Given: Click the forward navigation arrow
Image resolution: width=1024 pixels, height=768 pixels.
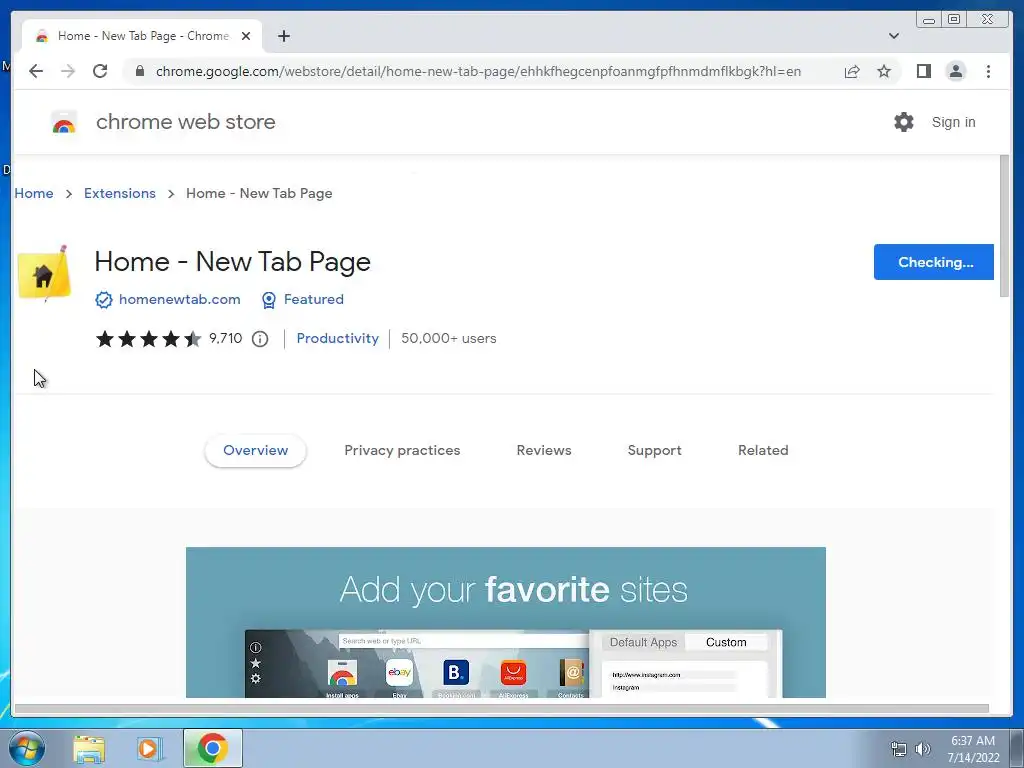Looking at the screenshot, I should point(68,71).
